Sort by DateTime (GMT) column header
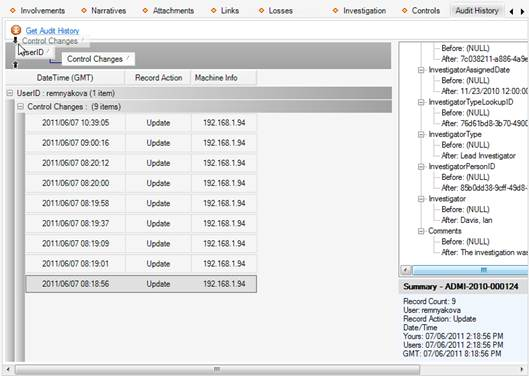The image size is (529, 376). pos(65,78)
